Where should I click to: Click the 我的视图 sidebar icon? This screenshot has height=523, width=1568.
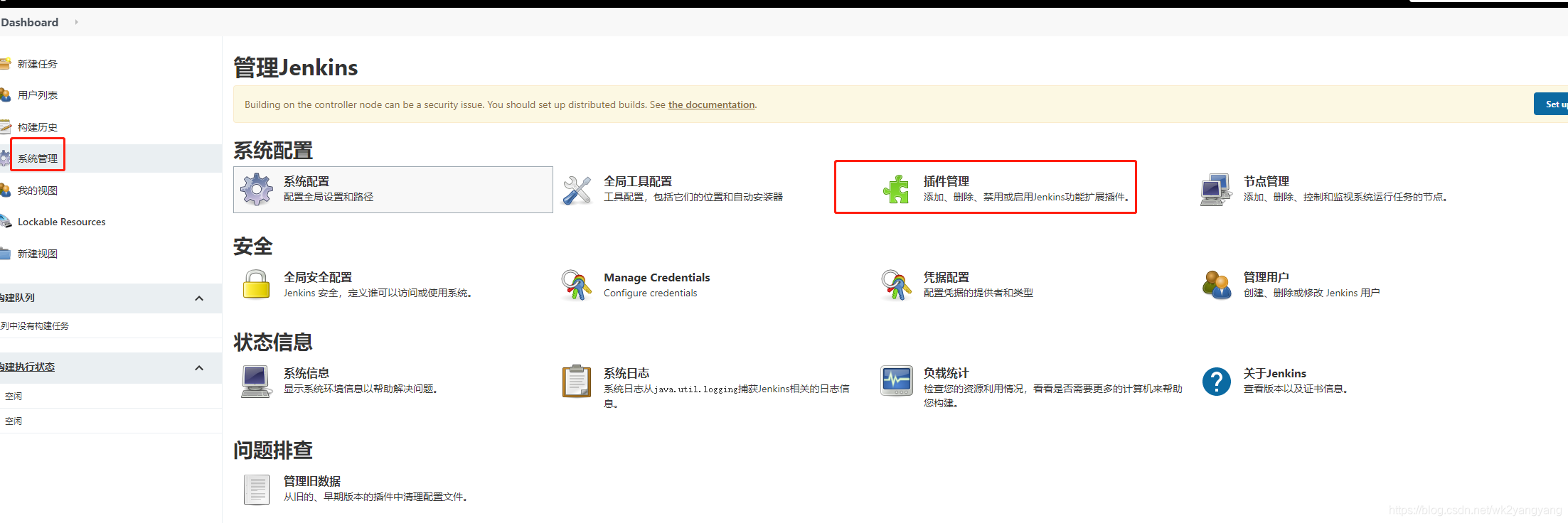tap(5, 190)
